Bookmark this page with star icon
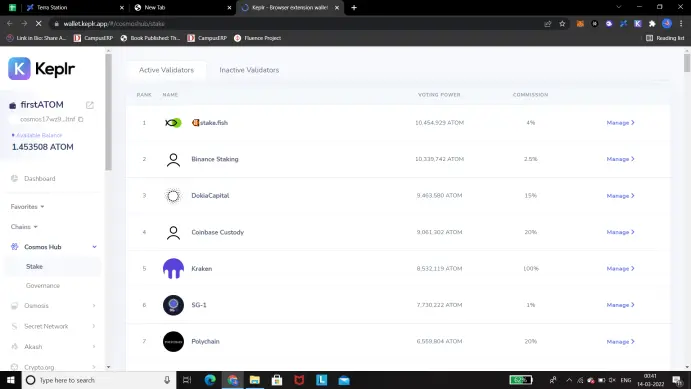691x389 pixels. click(562, 24)
